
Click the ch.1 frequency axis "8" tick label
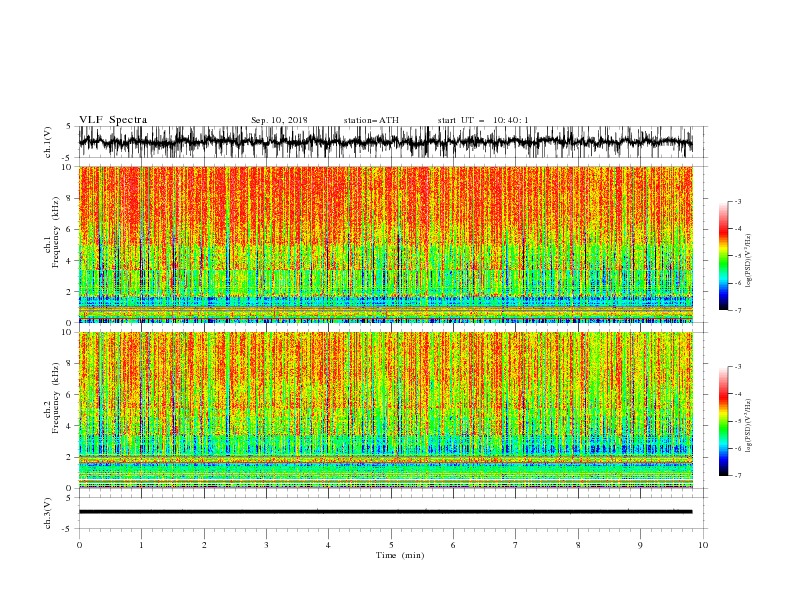point(70,198)
